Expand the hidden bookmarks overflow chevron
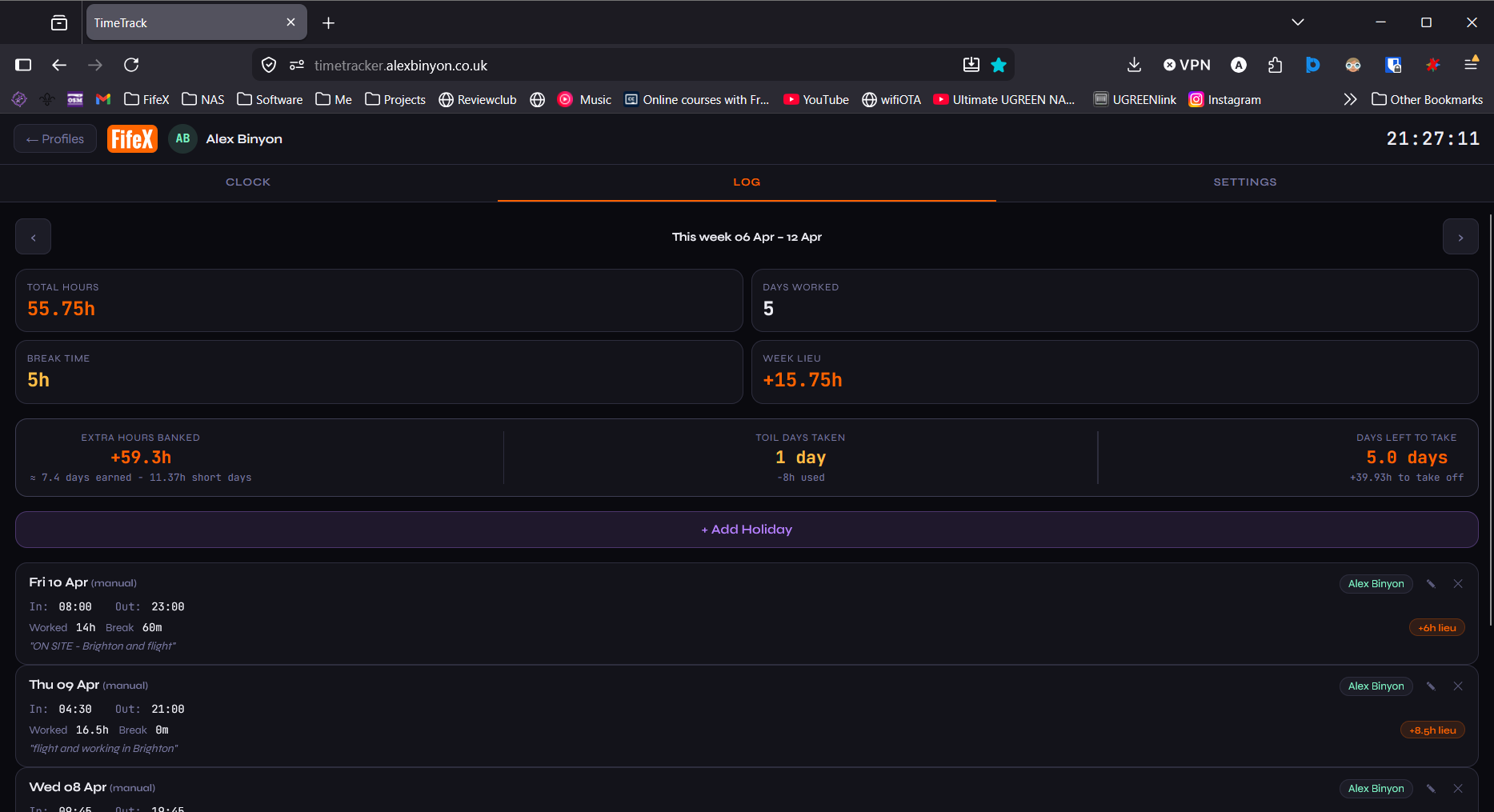 click(x=1351, y=99)
